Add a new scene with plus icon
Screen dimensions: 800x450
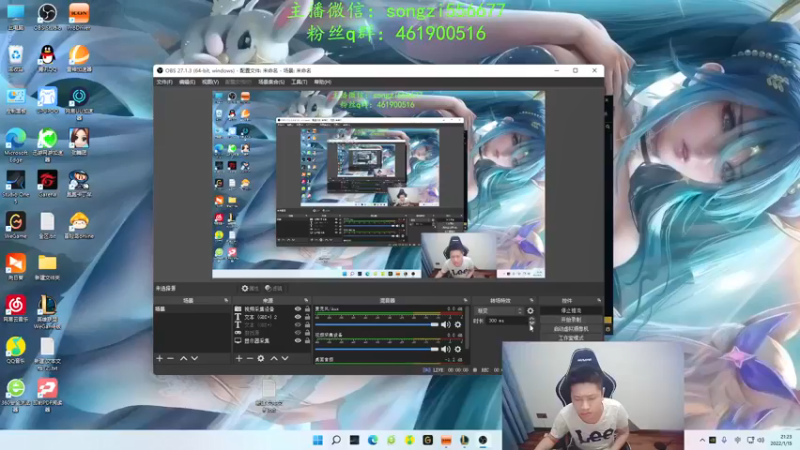(x=160, y=359)
